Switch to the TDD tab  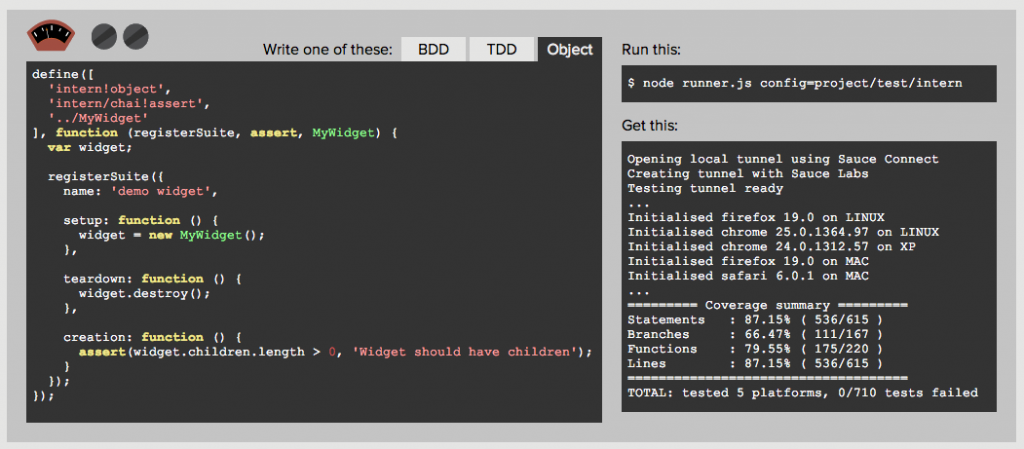coord(502,50)
